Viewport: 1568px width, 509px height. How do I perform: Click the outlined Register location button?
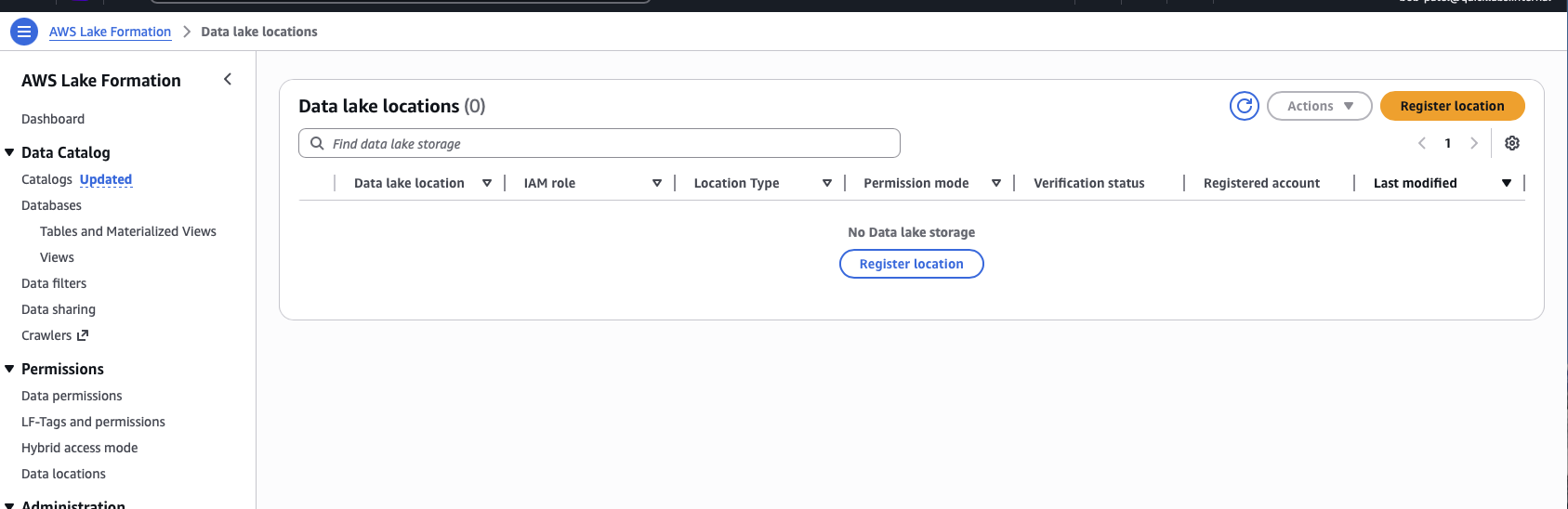[912, 264]
